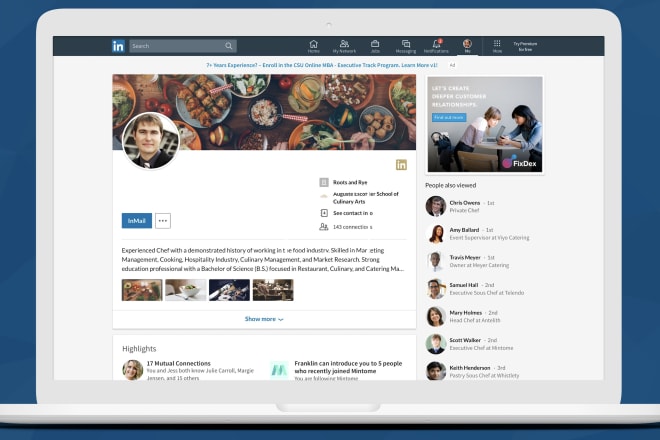
Task: Open Travis Meyer's profile
Action: 465,257
